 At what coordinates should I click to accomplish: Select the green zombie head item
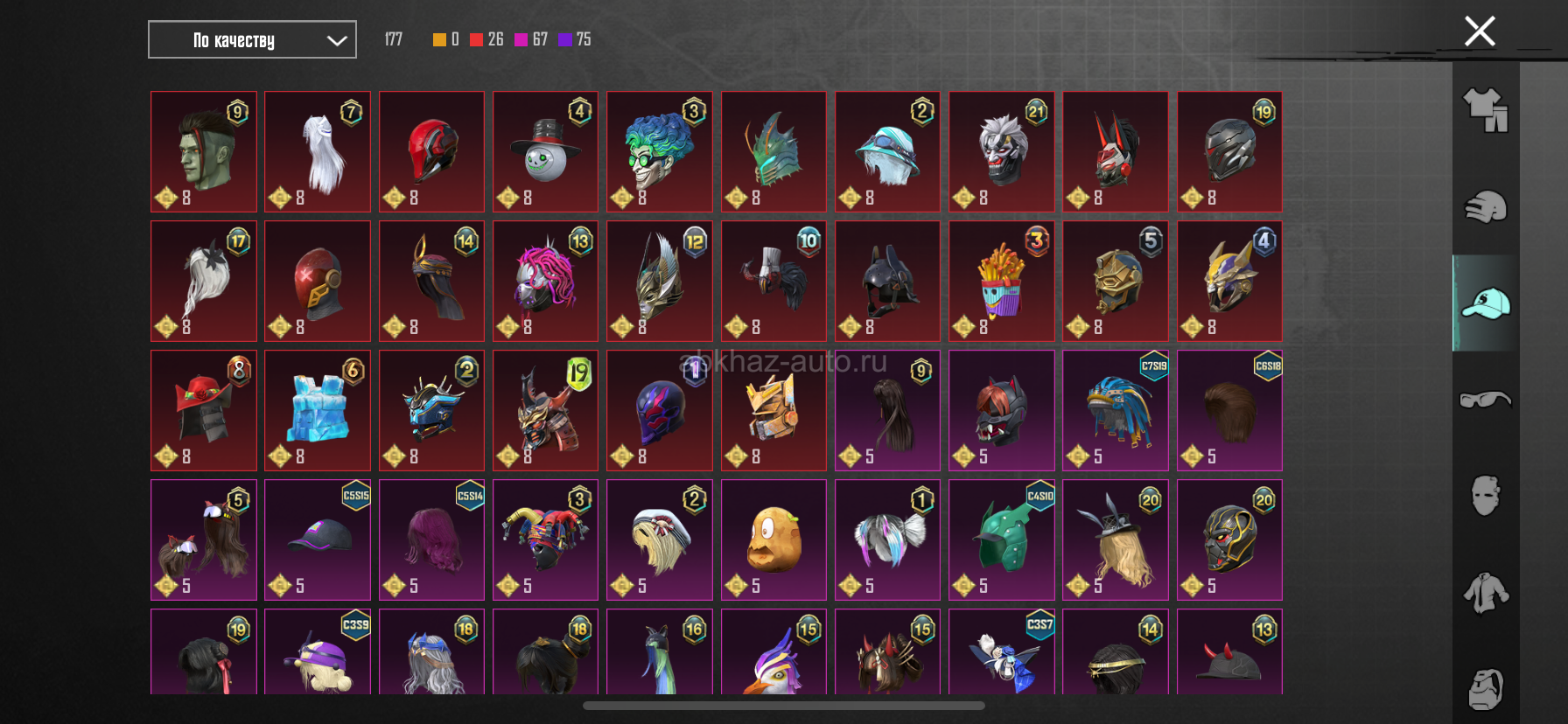[204, 151]
